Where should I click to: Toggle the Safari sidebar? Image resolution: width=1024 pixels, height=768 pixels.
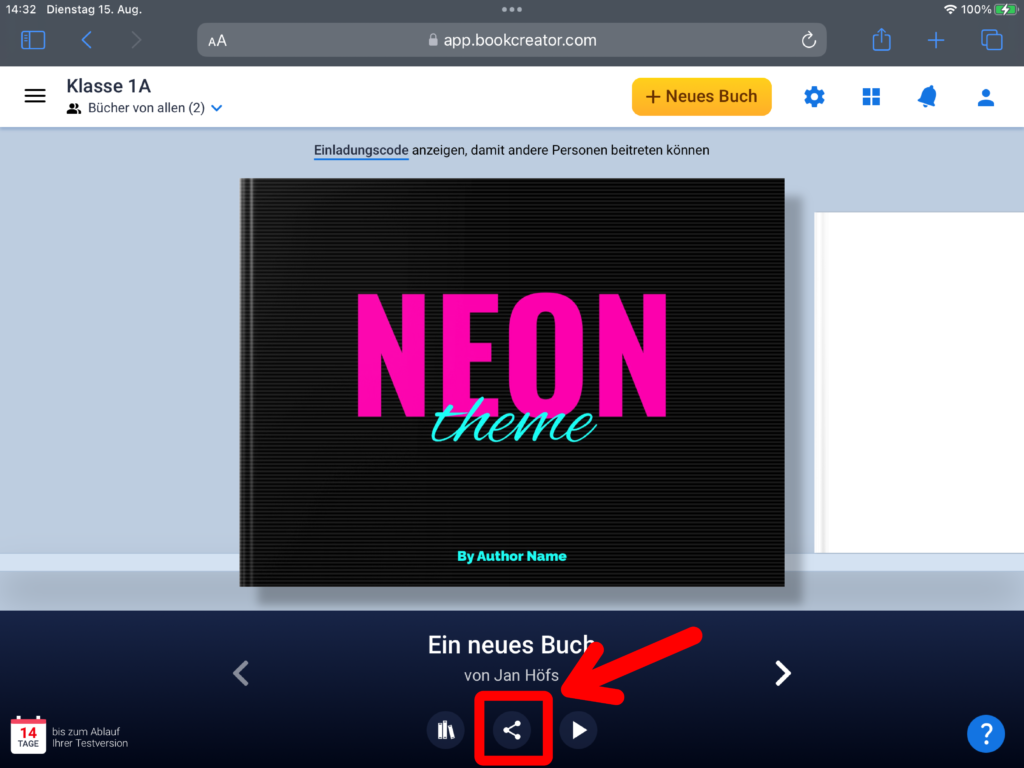point(33,40)
